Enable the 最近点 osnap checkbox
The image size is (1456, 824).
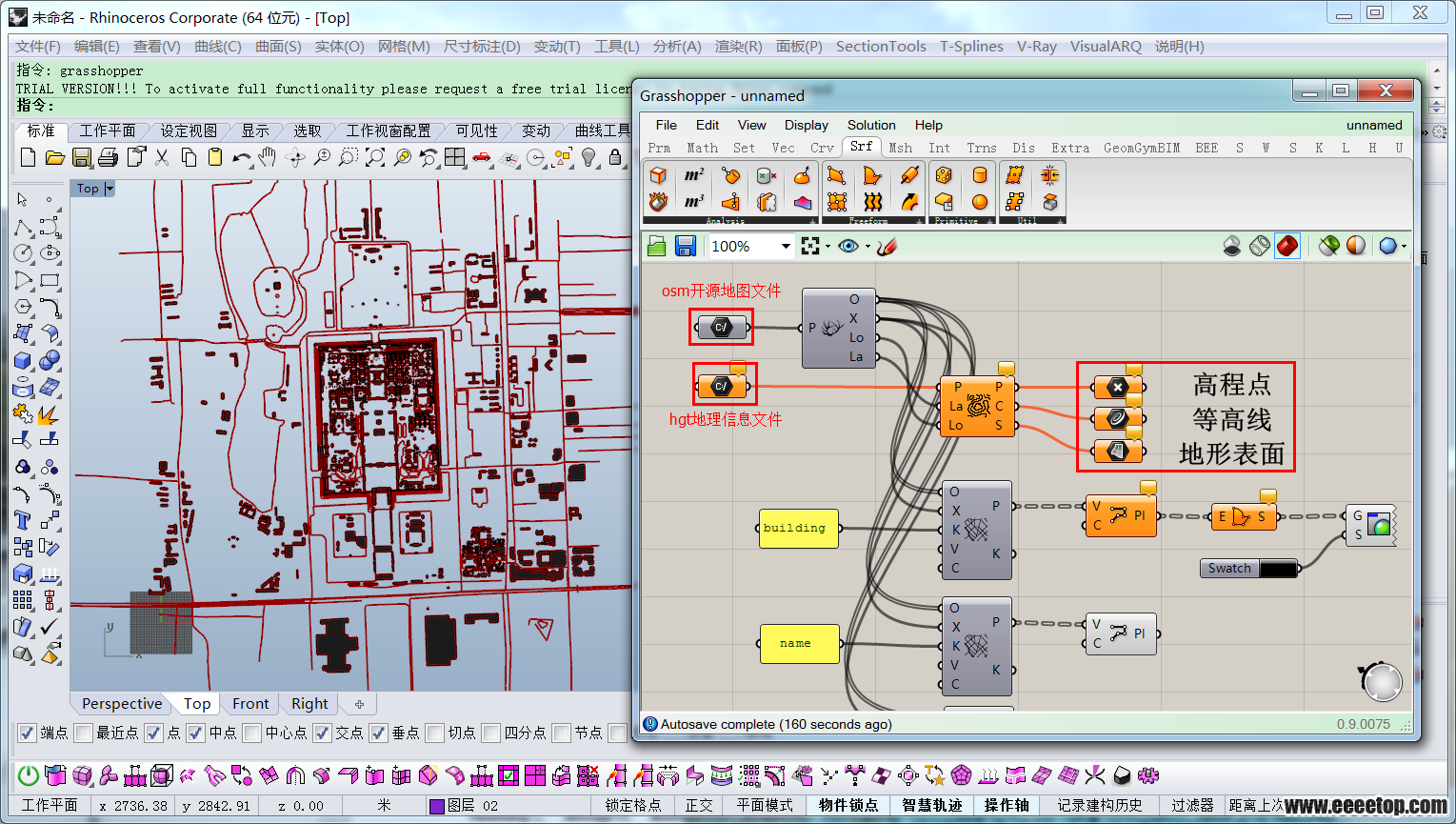coord(84,733)
